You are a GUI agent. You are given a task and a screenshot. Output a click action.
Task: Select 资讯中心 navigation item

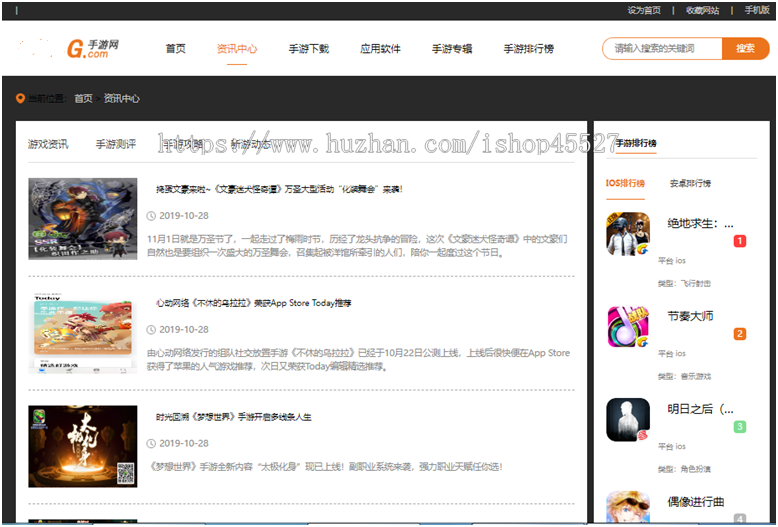point(237,49)
